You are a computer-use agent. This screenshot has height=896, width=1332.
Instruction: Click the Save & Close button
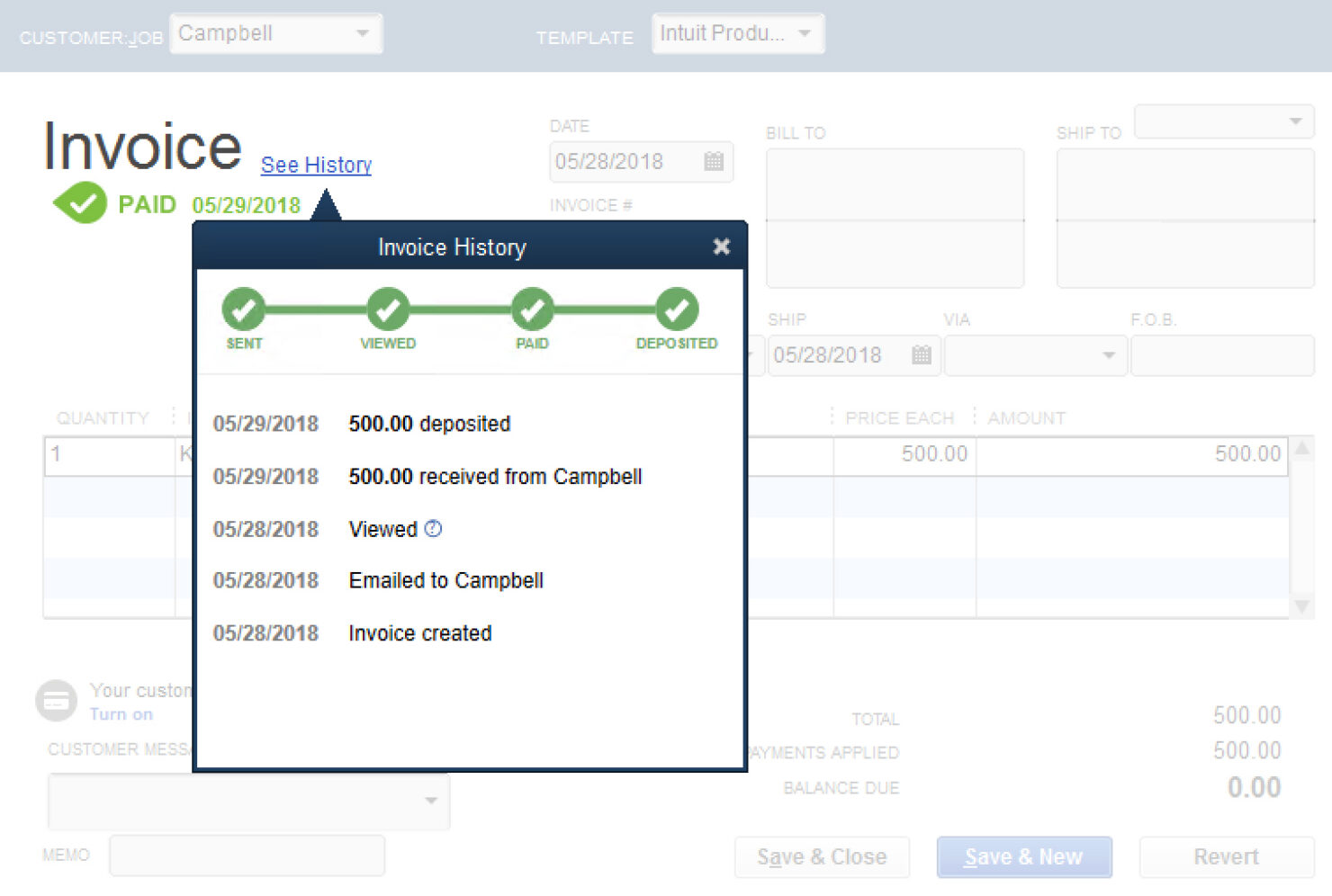(822, 857)
